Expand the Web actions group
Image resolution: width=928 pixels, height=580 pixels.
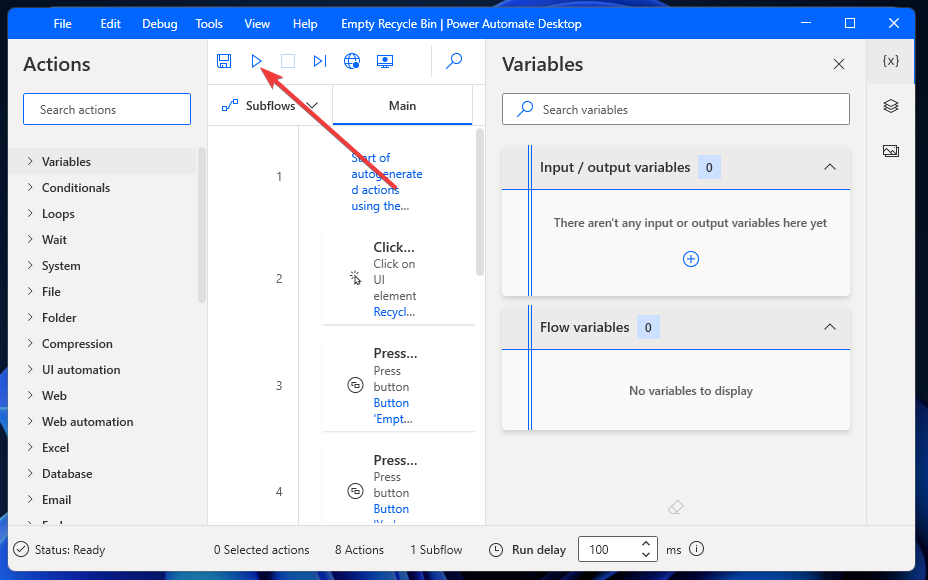pyautogui.click(x=30, y=395)
